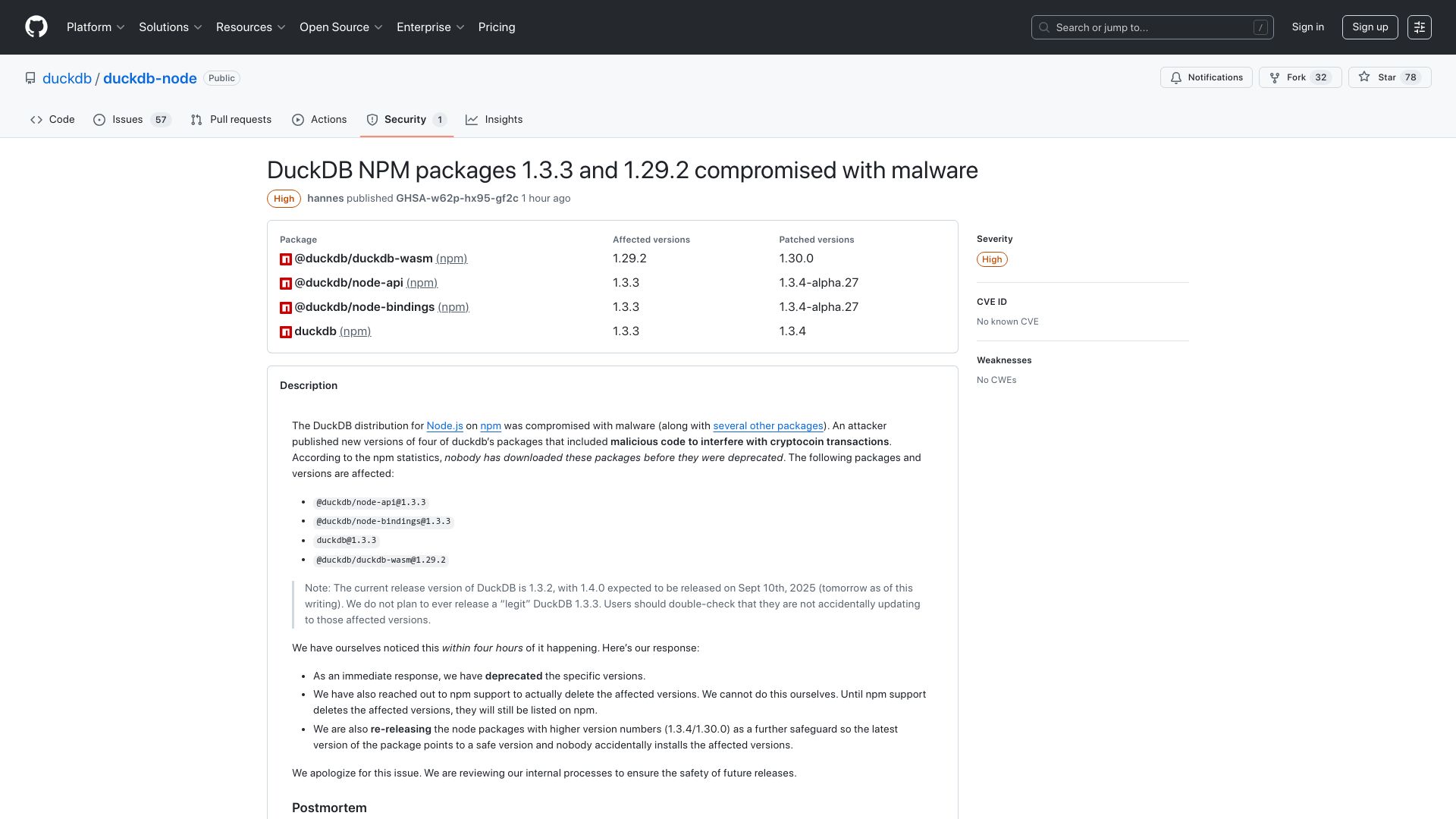Click the star icon in Star button
This screenshot has height=819, width=1456.
[x=1364, y=77]
